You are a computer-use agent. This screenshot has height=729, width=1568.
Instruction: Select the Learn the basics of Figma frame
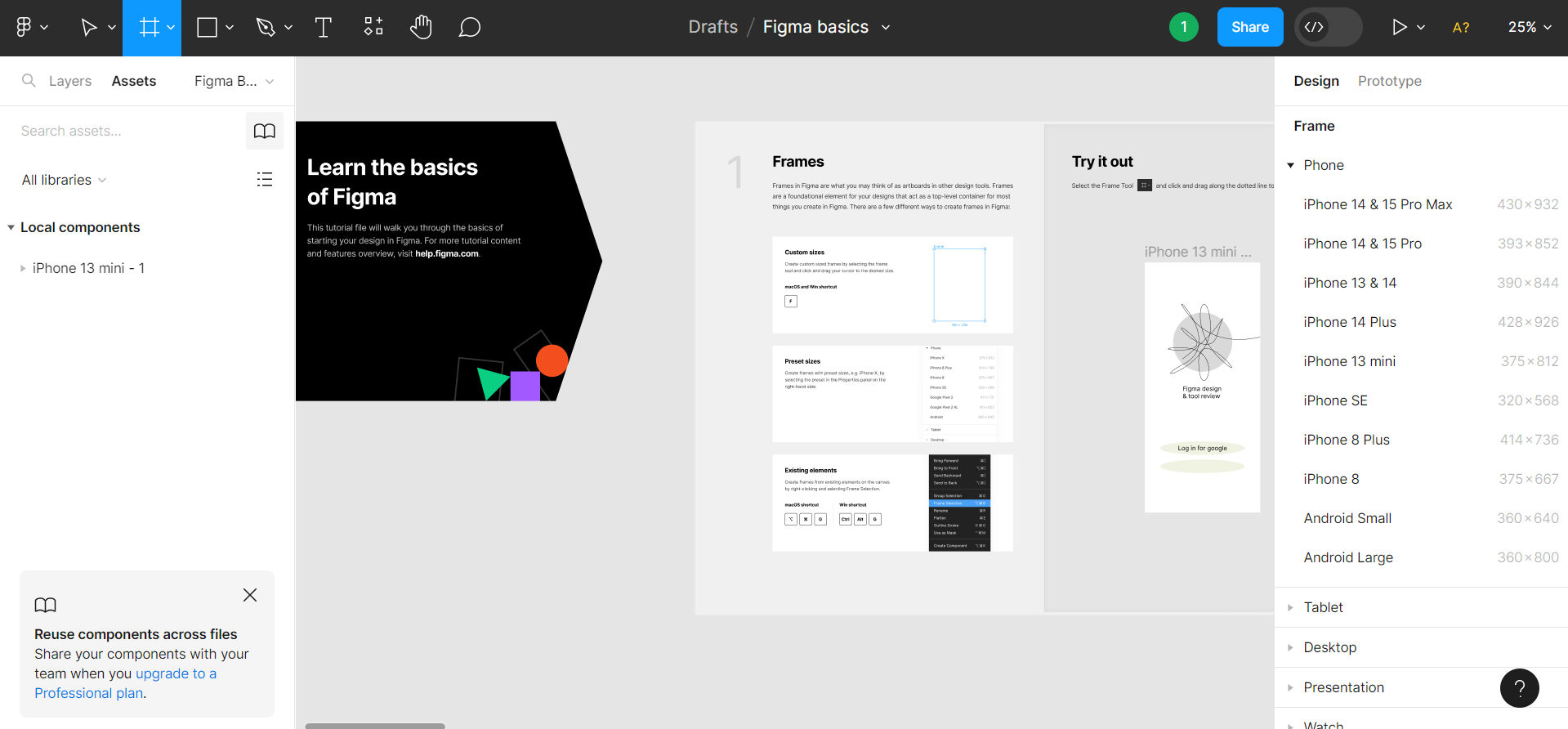pos(449,261)
